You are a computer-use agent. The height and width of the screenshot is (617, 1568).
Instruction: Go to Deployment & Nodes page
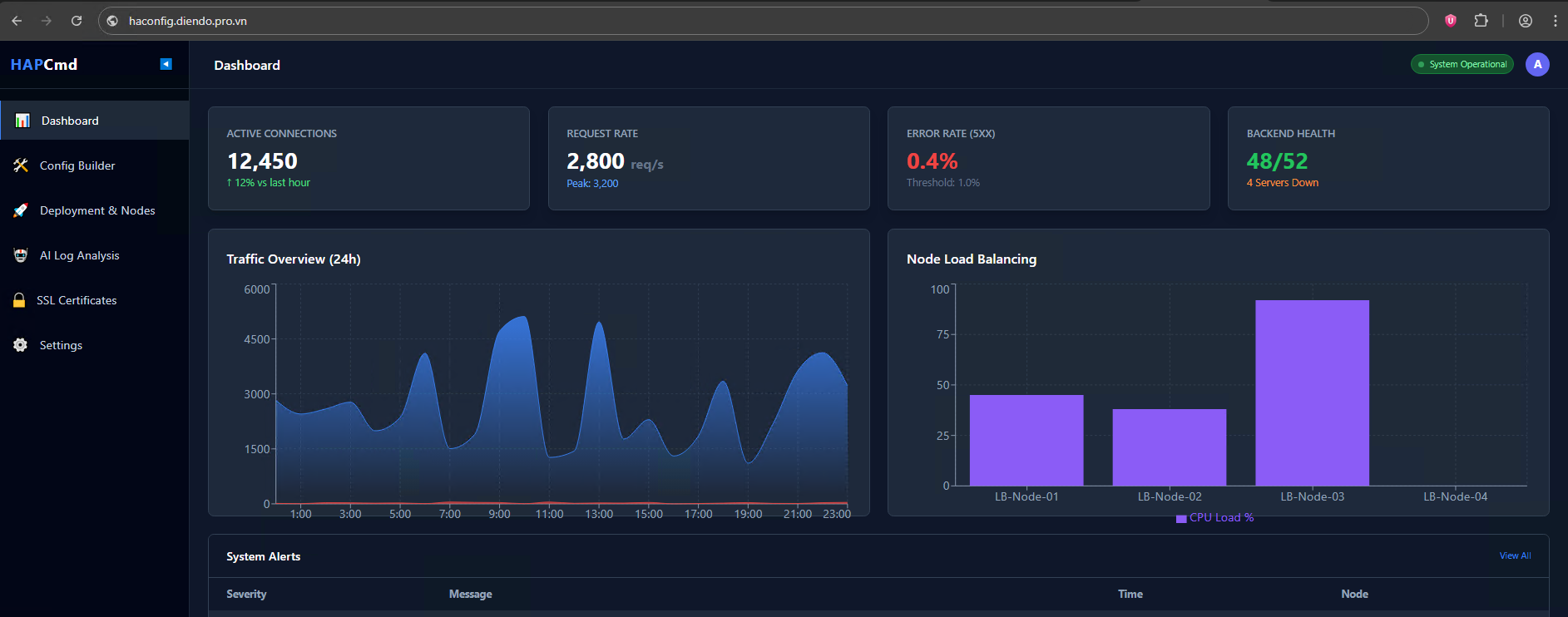tap(97, 210)
